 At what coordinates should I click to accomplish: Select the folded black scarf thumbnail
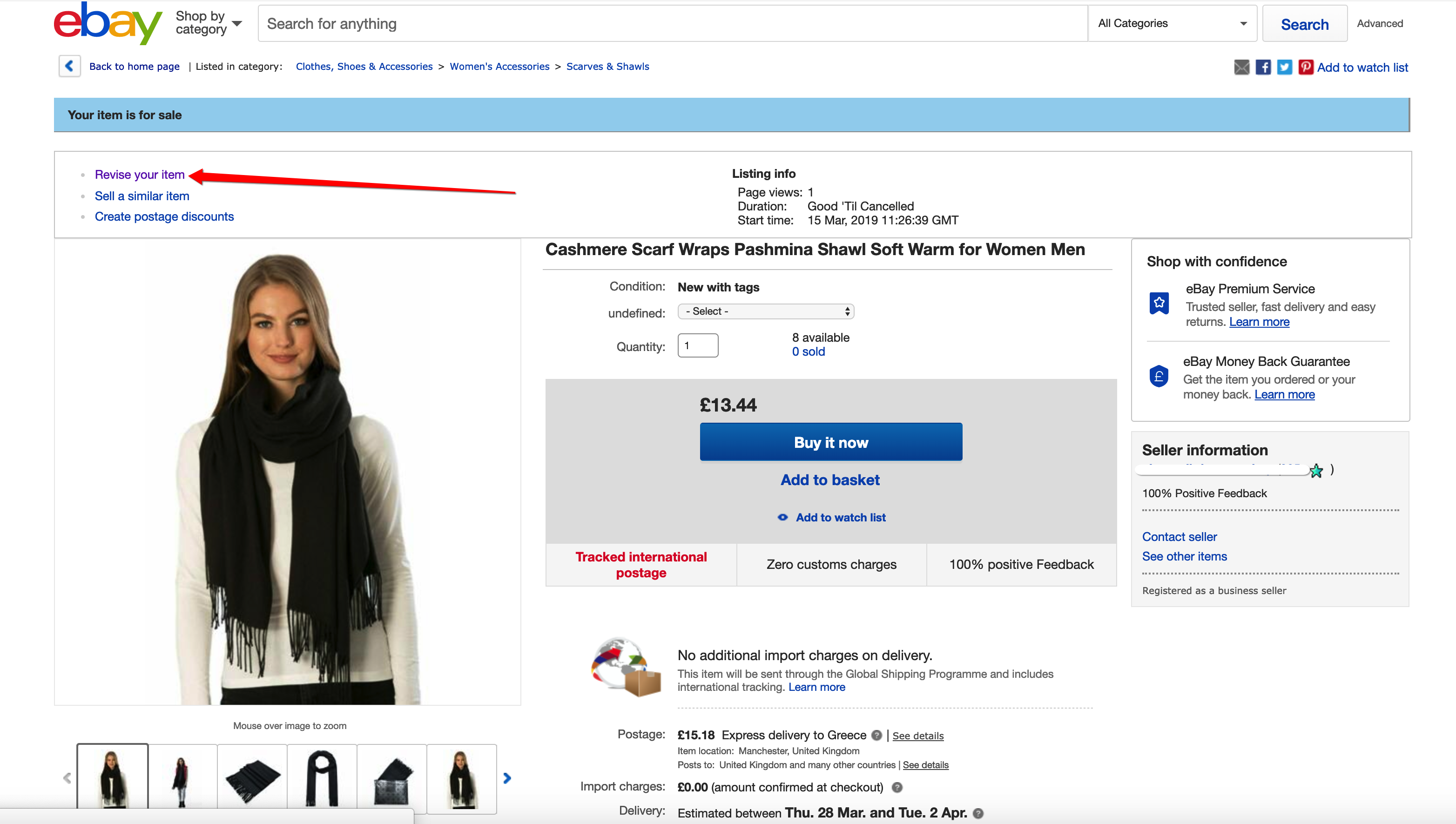(x=252, y=778)
